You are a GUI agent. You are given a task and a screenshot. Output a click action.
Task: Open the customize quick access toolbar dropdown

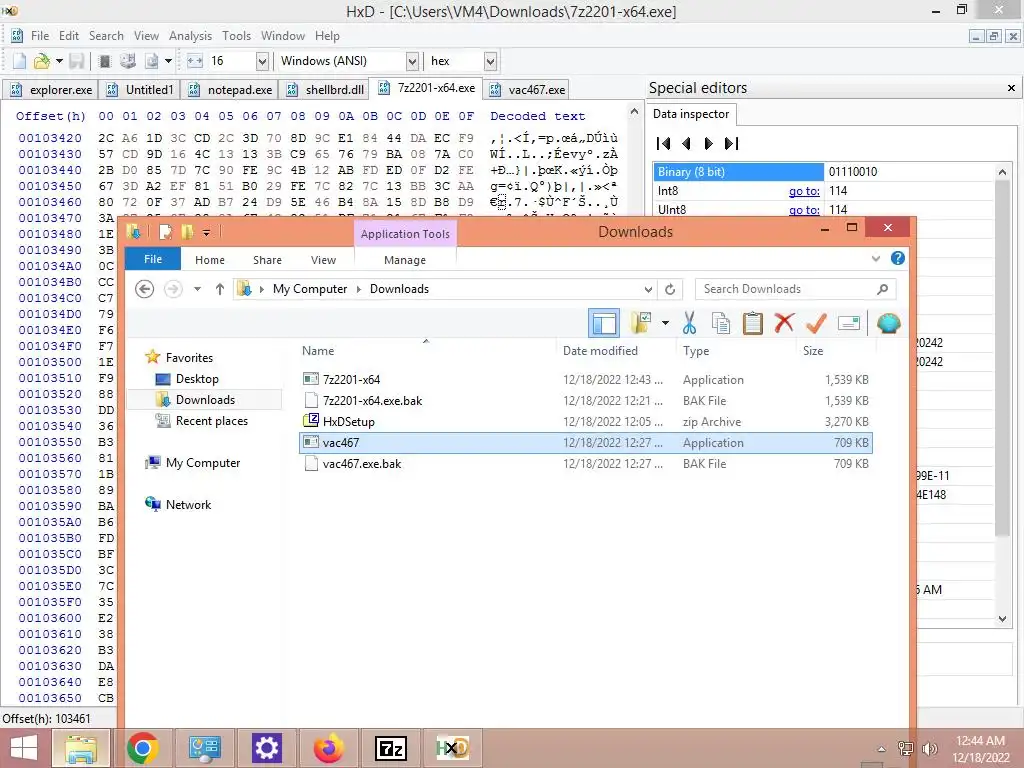coord(206,232)
